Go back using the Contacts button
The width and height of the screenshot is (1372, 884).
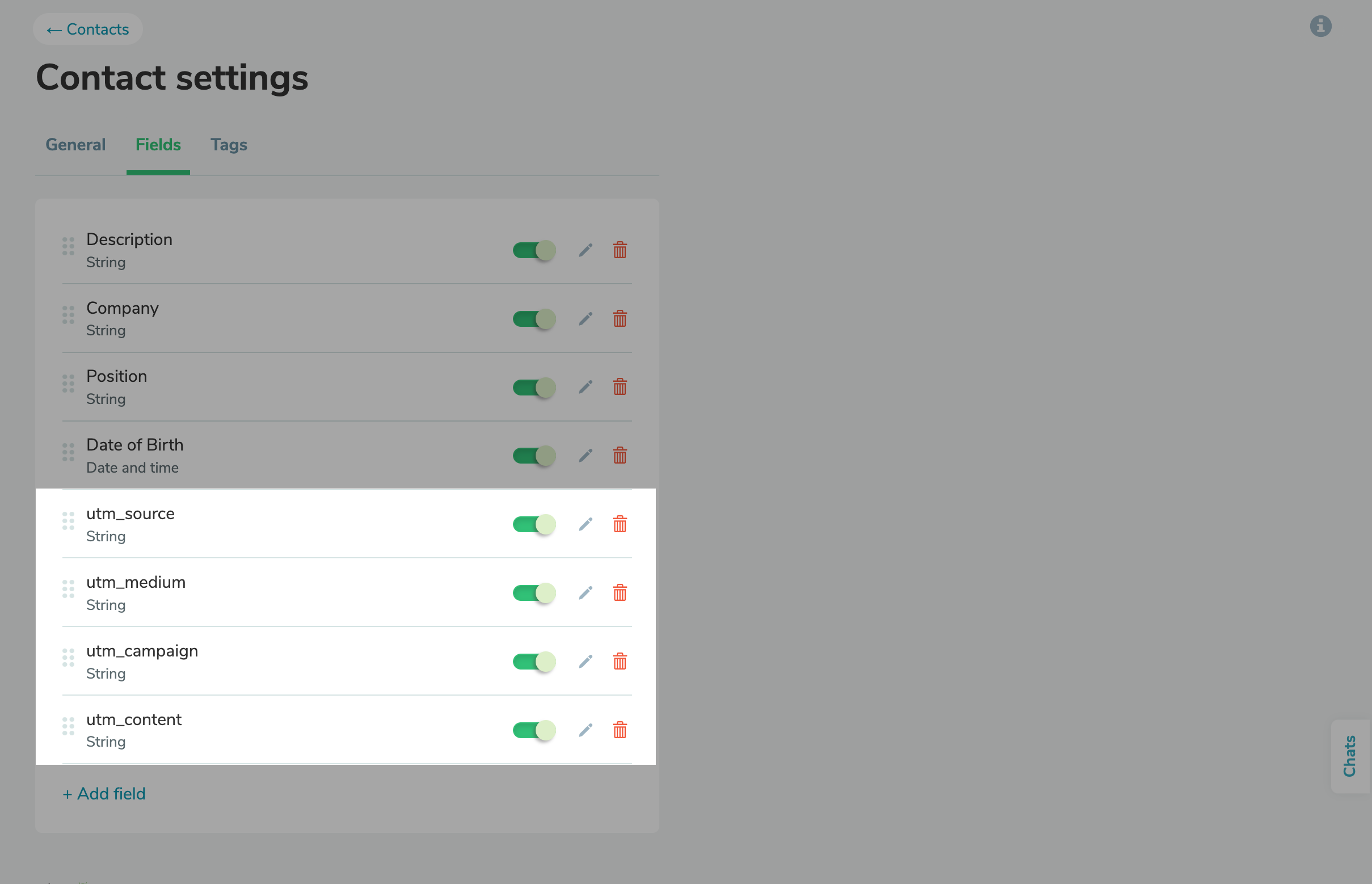(x=87, y=29)
